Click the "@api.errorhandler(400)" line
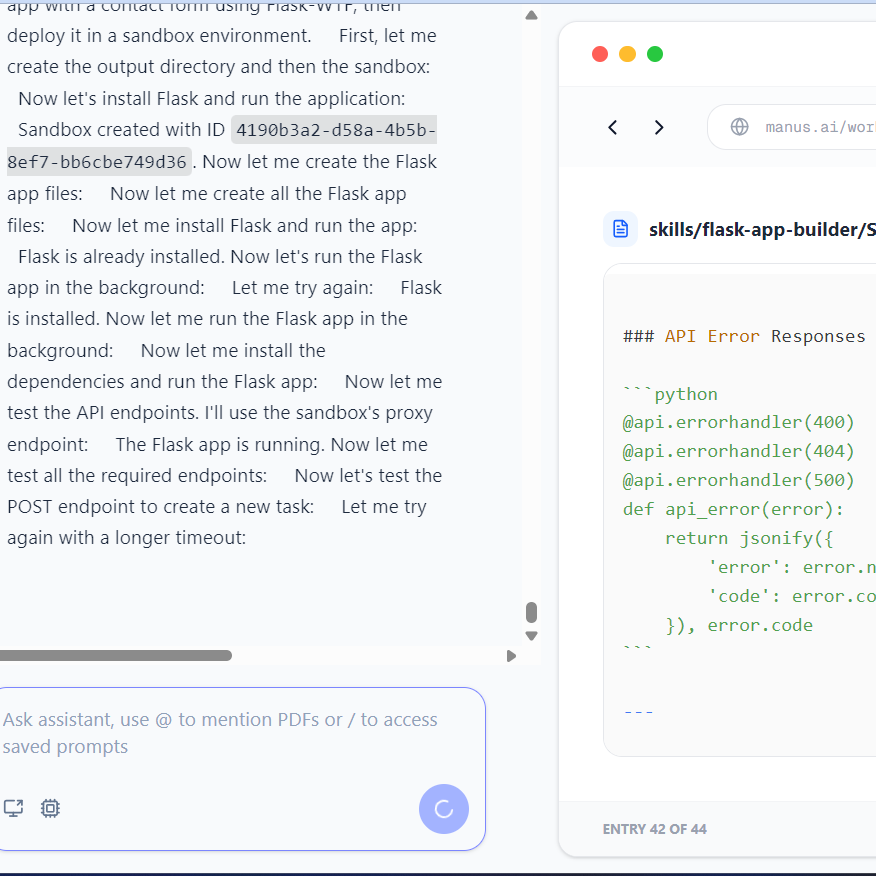Viewport: 876px width, 876px height. coord(739,422)
